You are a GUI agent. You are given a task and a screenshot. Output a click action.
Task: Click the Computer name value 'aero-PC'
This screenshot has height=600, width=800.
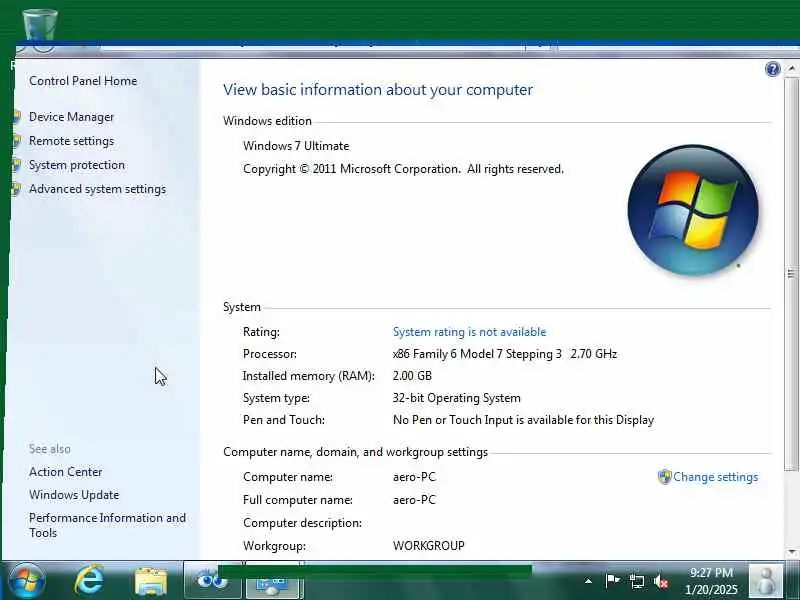click(x=414, y=477)
